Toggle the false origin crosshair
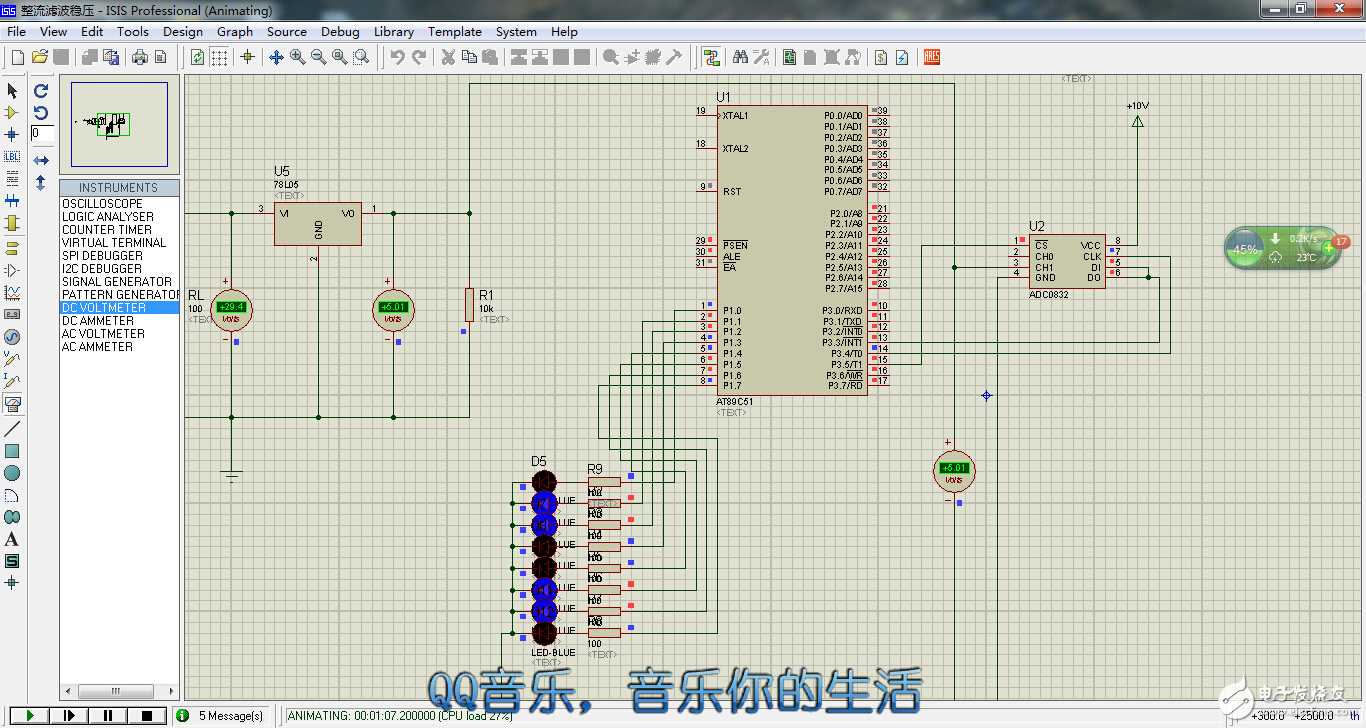The image size is (1366, 728). point(248,57)
